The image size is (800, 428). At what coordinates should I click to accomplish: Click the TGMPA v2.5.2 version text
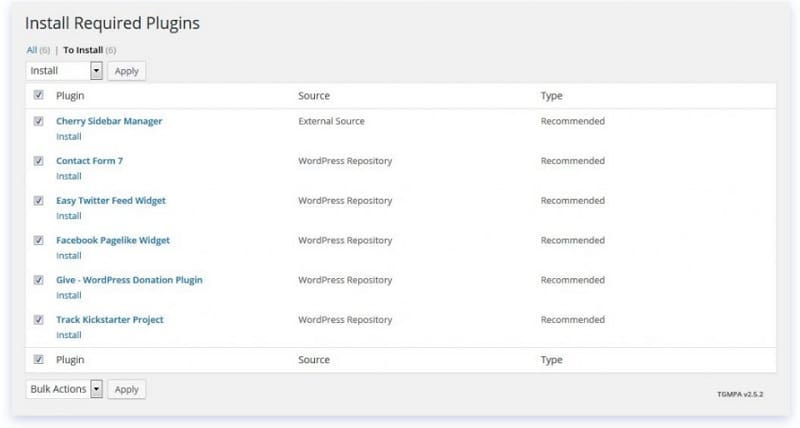(740, 394)
